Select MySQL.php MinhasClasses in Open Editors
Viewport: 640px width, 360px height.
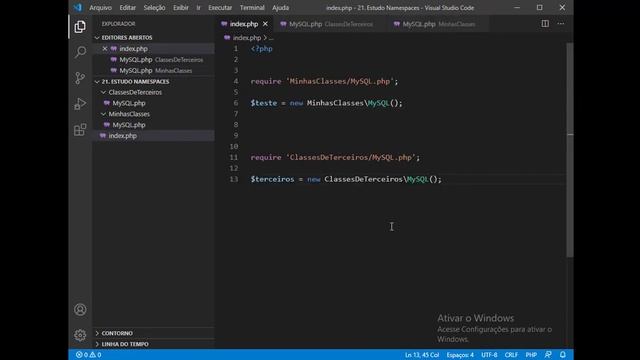153,71
